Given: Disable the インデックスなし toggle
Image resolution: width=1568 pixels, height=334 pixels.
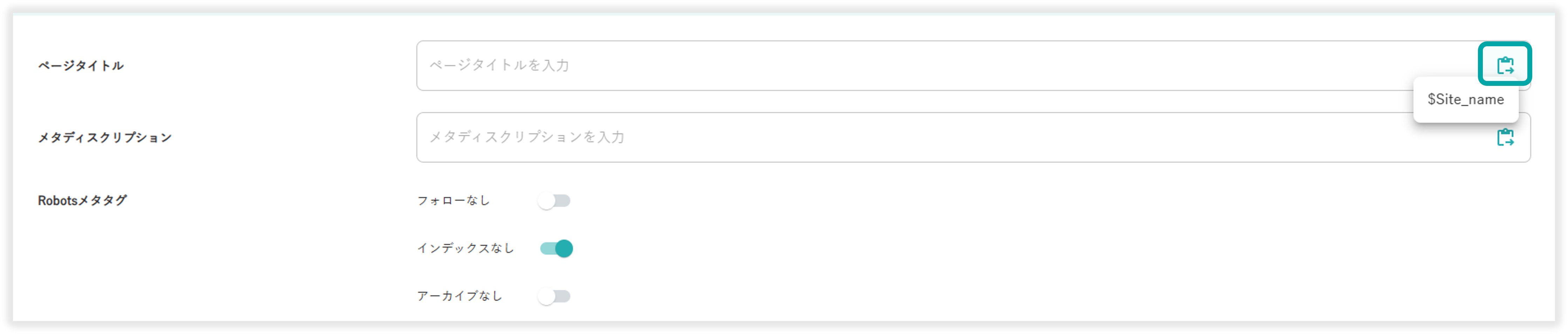Looking at the screenshot, I should coord(556,248).
